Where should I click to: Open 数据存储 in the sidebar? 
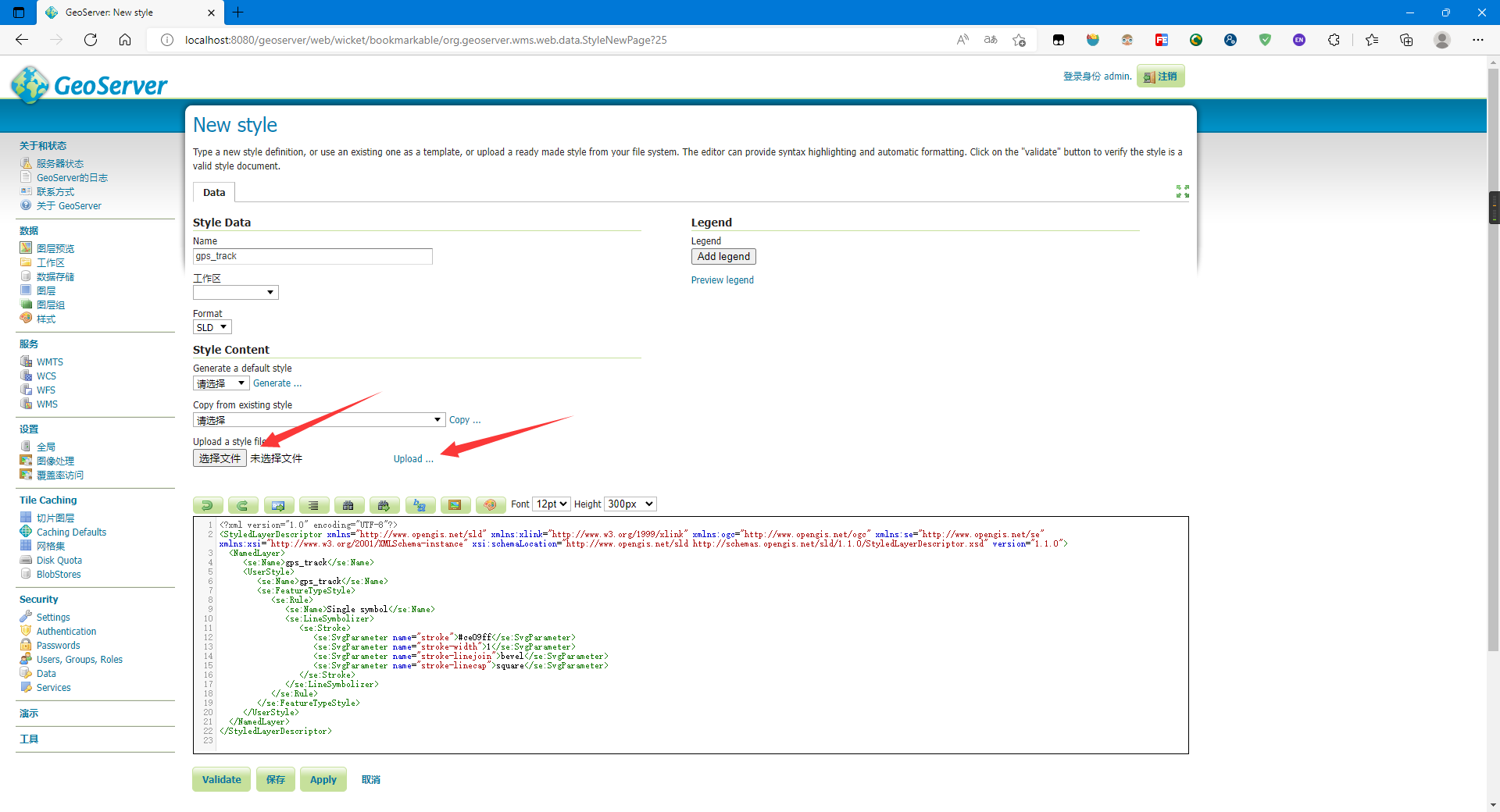[55, 277]
